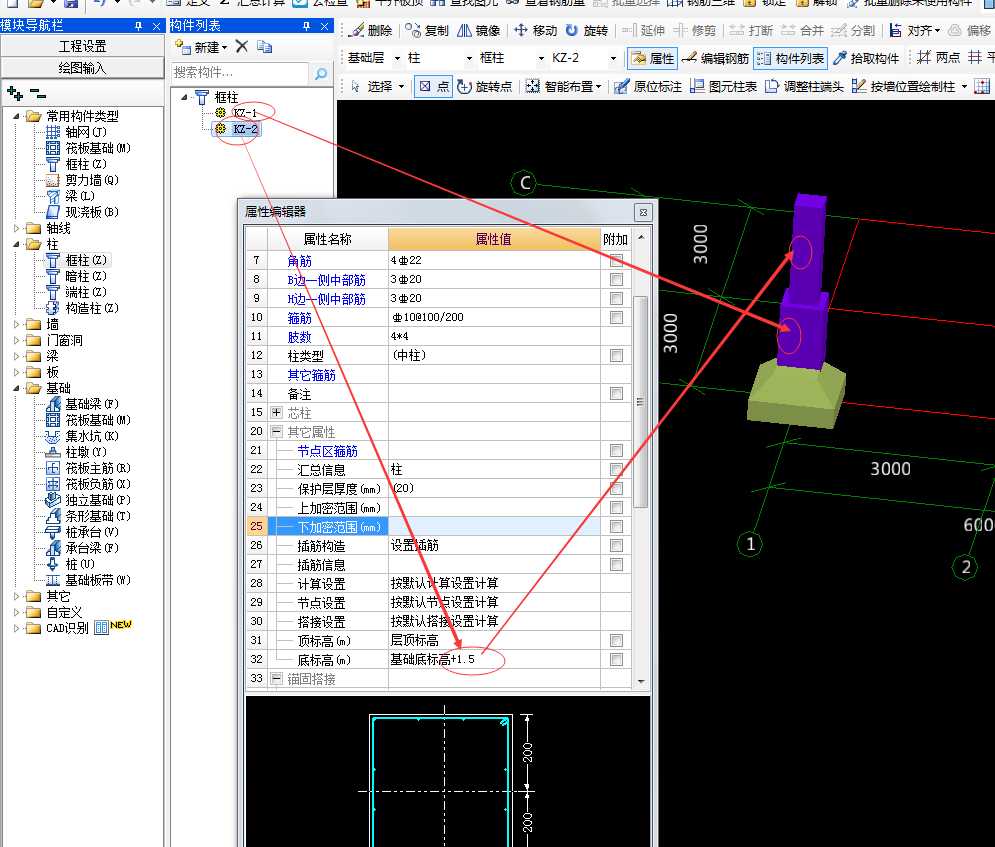Select the 旋转点 rotate point tool
This screenshot has width=995, height=847.
coord(485,86)
